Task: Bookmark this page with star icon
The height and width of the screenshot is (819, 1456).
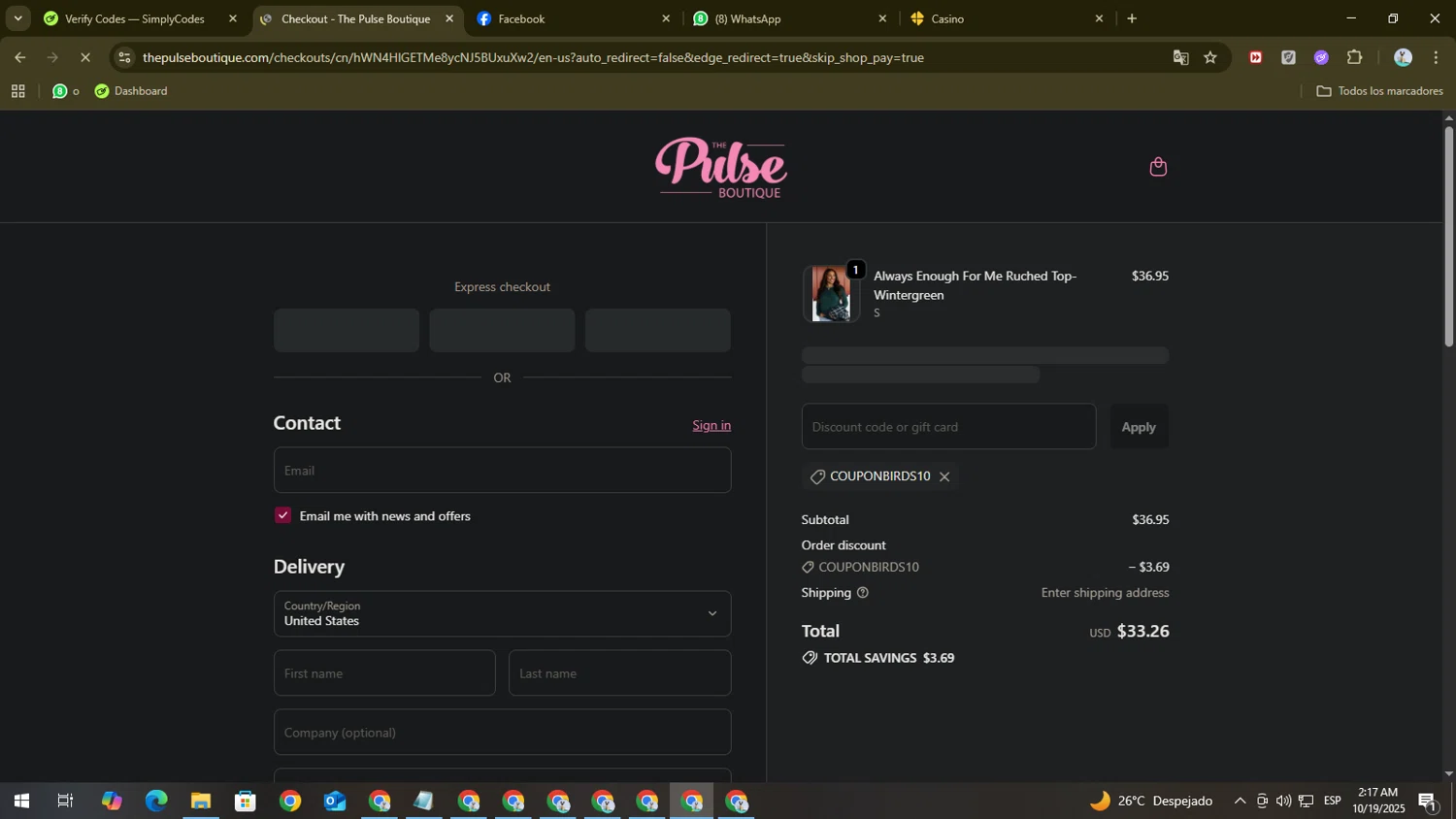Action: tap(1210, 57)
